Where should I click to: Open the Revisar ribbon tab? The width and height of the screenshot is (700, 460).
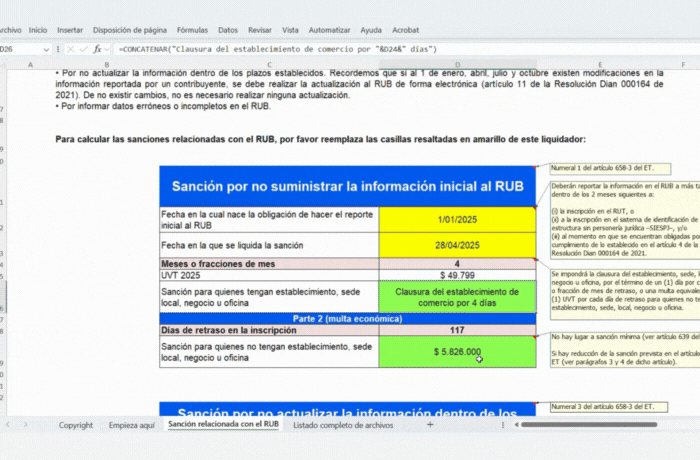point(260,30)
